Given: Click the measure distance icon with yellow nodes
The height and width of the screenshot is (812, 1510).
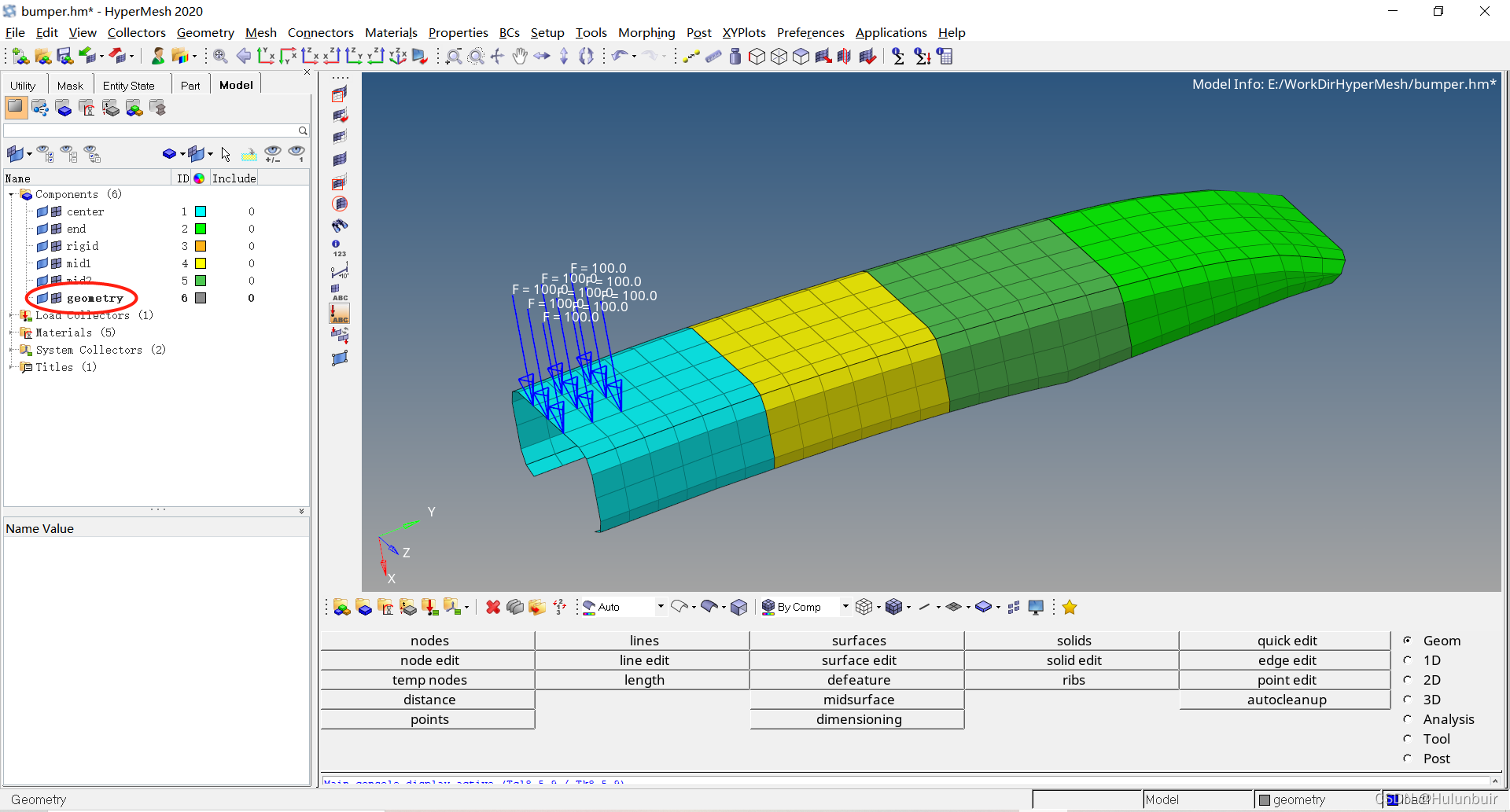Looking at the screenshot, I should click(x=691, y=57).
